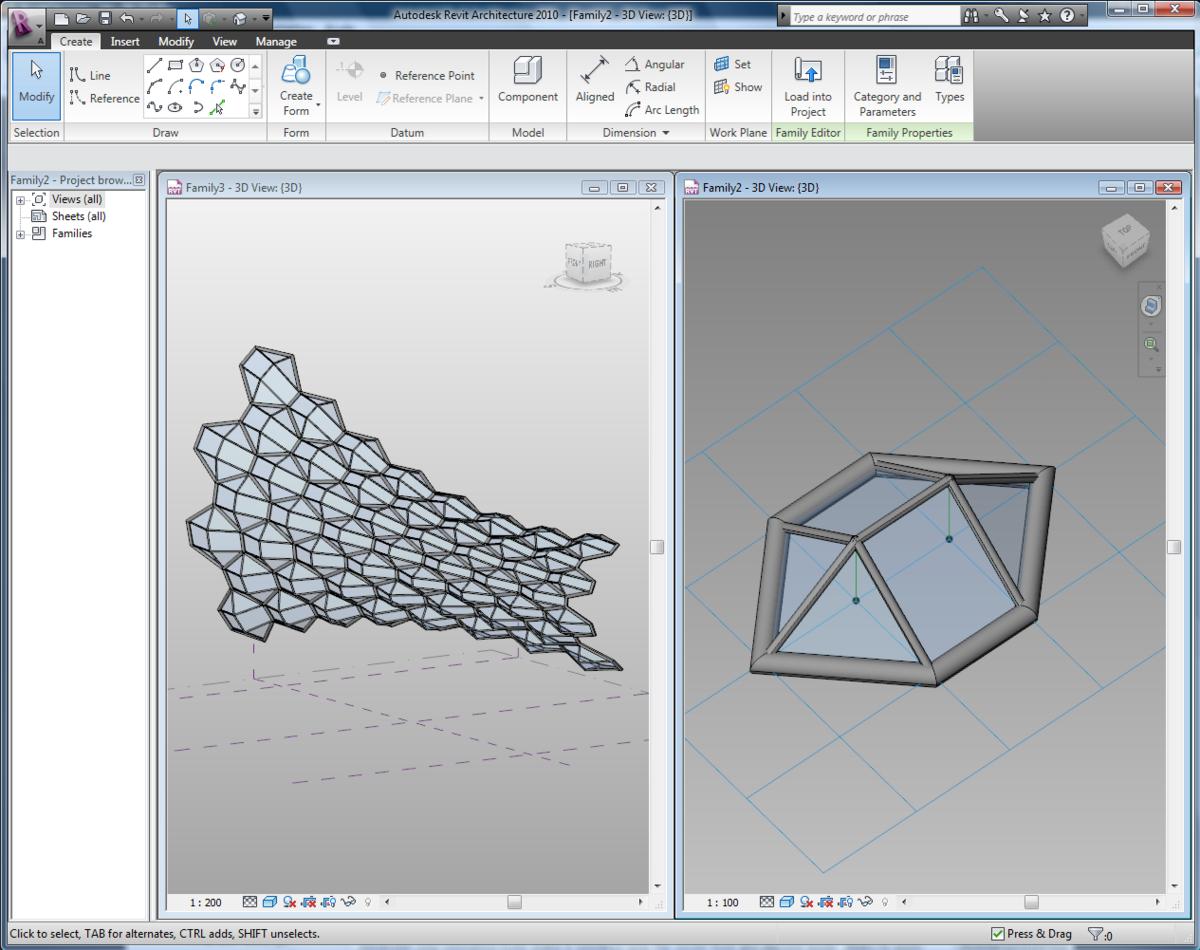Pick the Inscribed Polygon shape in Draw gallery
Viewport: 1200px width, 950px height.
tap(196, 65)
